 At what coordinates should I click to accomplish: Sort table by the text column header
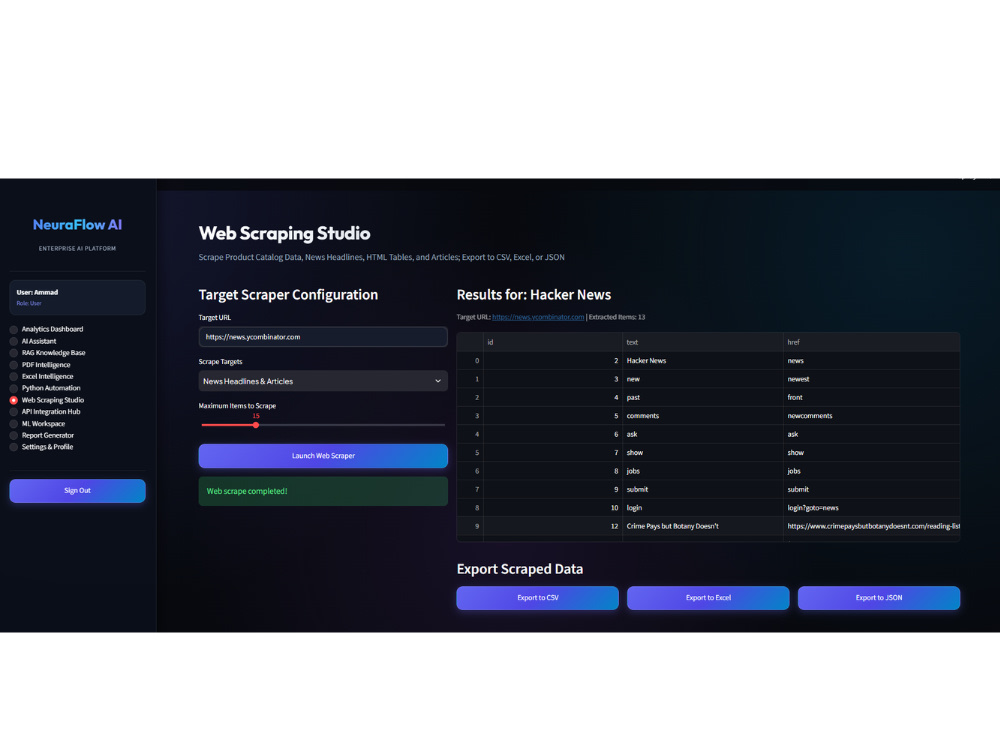pyautogui.click(x=702, y=342)
